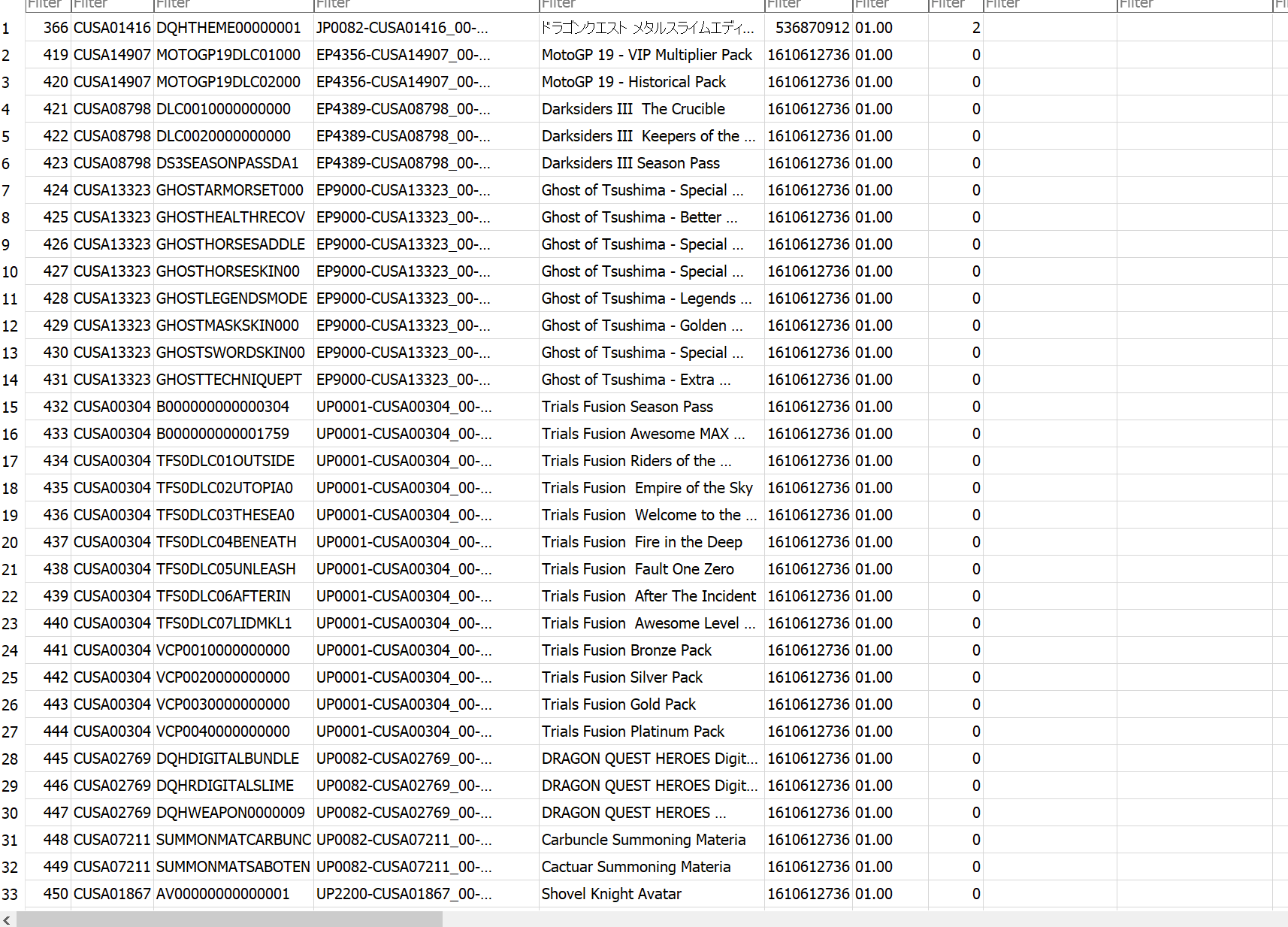Click the Darksiders III Keepers of the ... cell
This screenshot has height=927, width=1288.
pos(652,136)
